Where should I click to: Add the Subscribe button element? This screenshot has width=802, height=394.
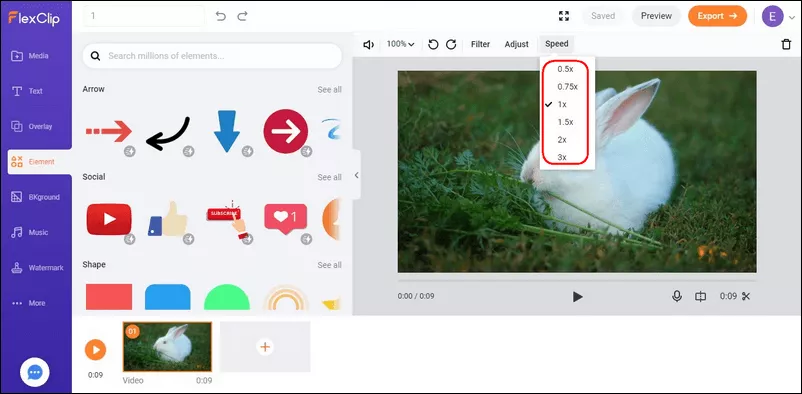227,219
